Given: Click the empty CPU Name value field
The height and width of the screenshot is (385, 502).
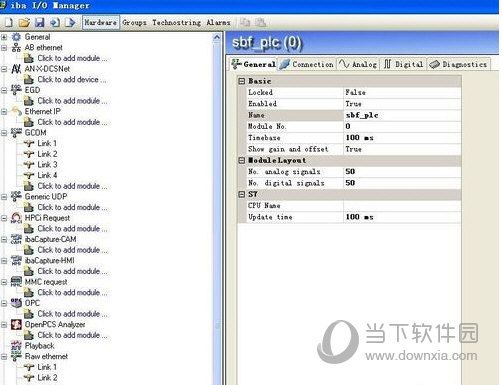Looking at the screenshot, I should click(402, 206).
